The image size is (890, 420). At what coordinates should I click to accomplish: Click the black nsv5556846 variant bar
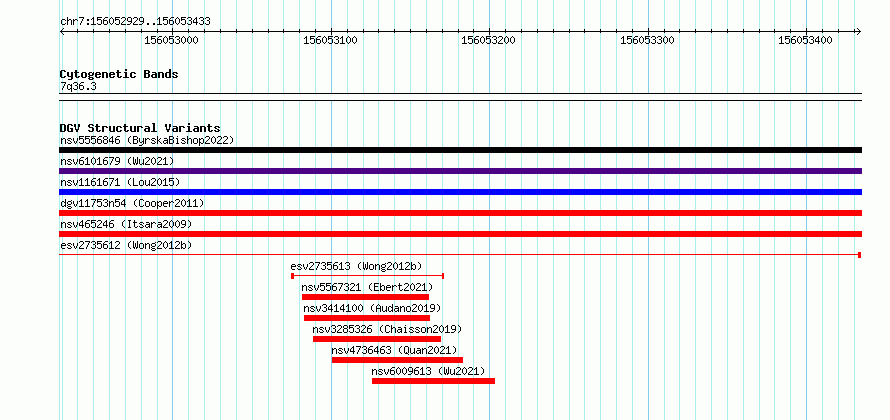(460, 150)
